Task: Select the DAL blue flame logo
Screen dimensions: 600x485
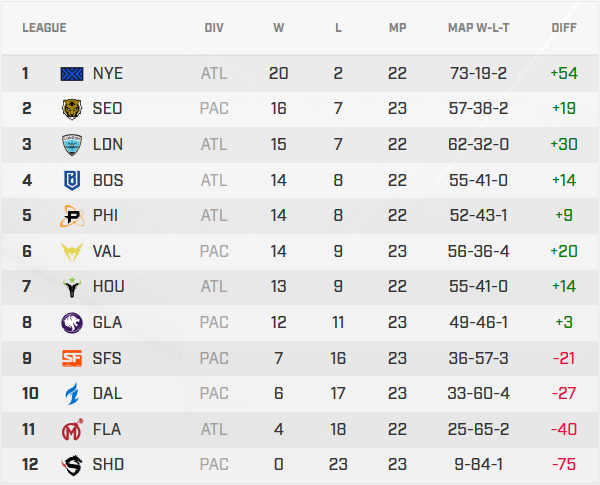Action: pyautogui.click(x=73, y=394)
